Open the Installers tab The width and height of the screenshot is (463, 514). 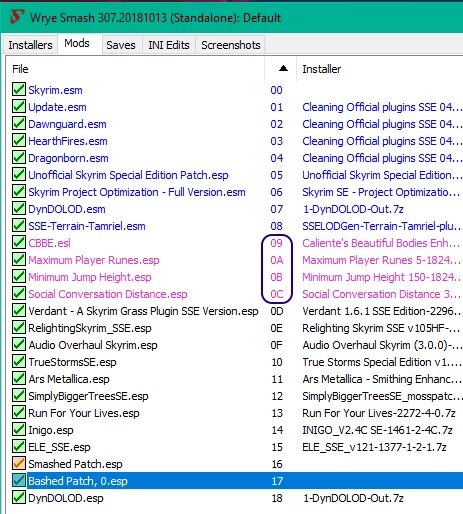[30, 45]
